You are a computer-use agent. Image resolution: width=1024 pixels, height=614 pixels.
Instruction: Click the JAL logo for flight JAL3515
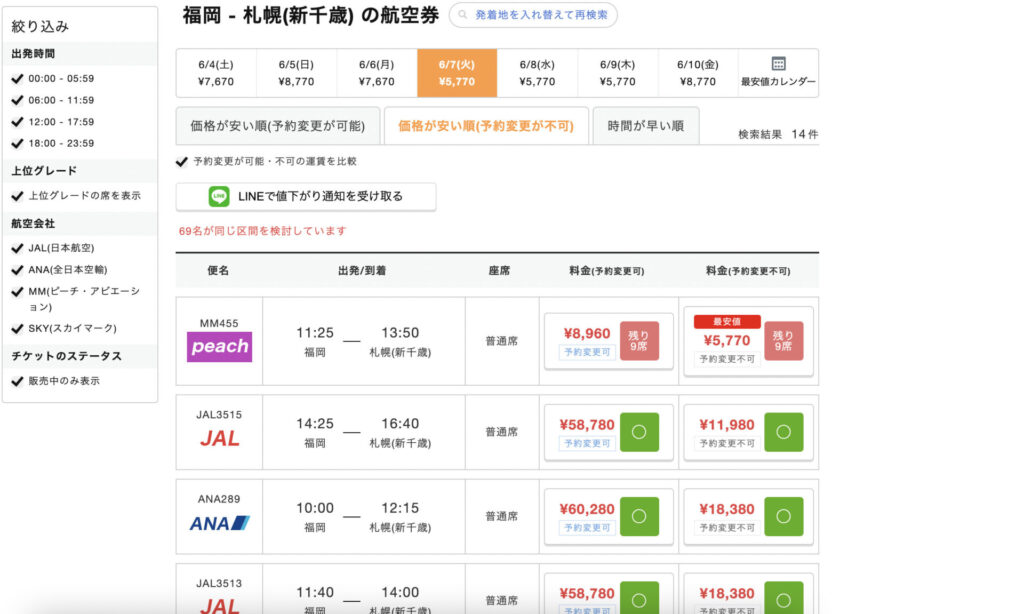(x=219, y=438)
